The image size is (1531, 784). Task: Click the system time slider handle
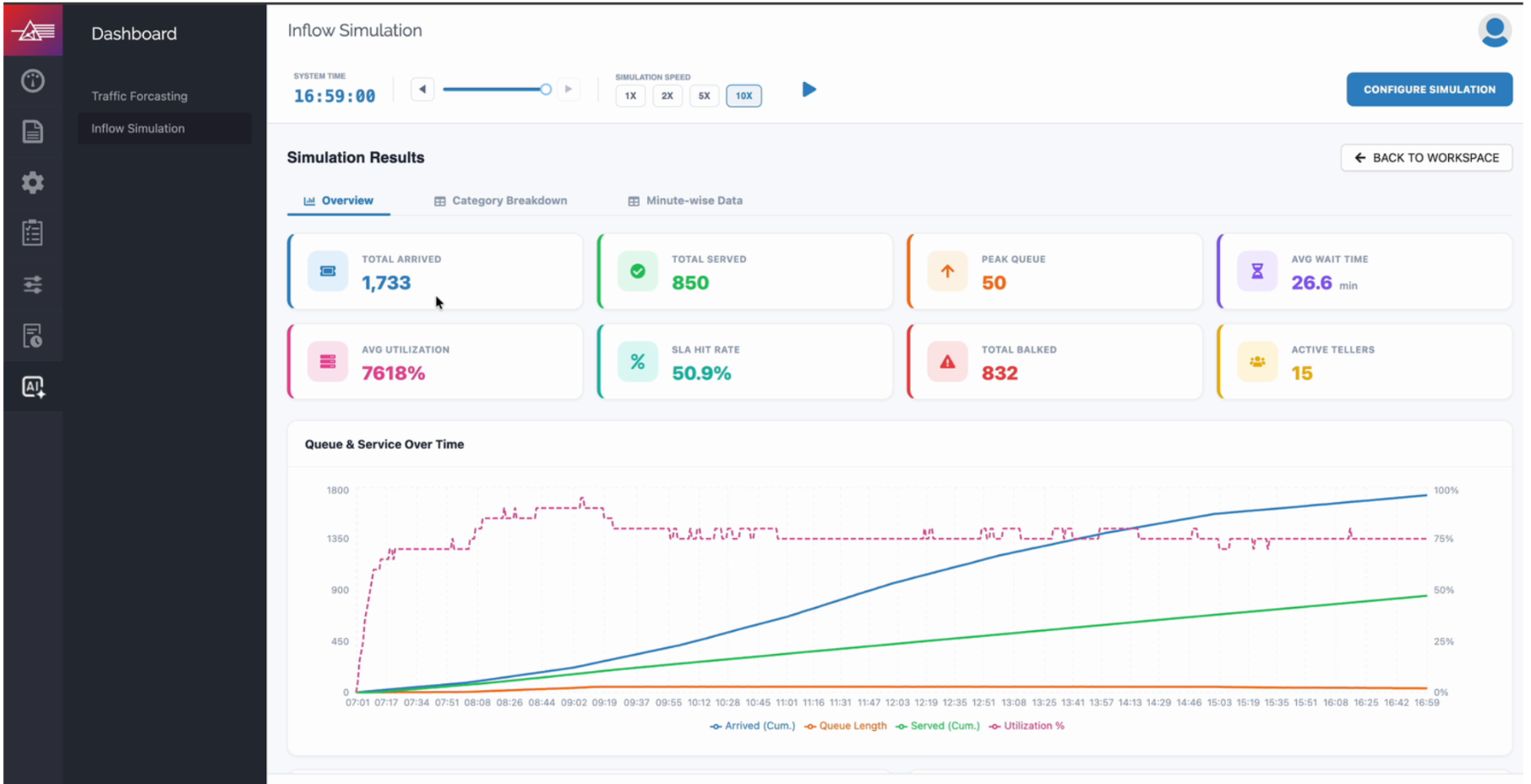tap(546, 90)
